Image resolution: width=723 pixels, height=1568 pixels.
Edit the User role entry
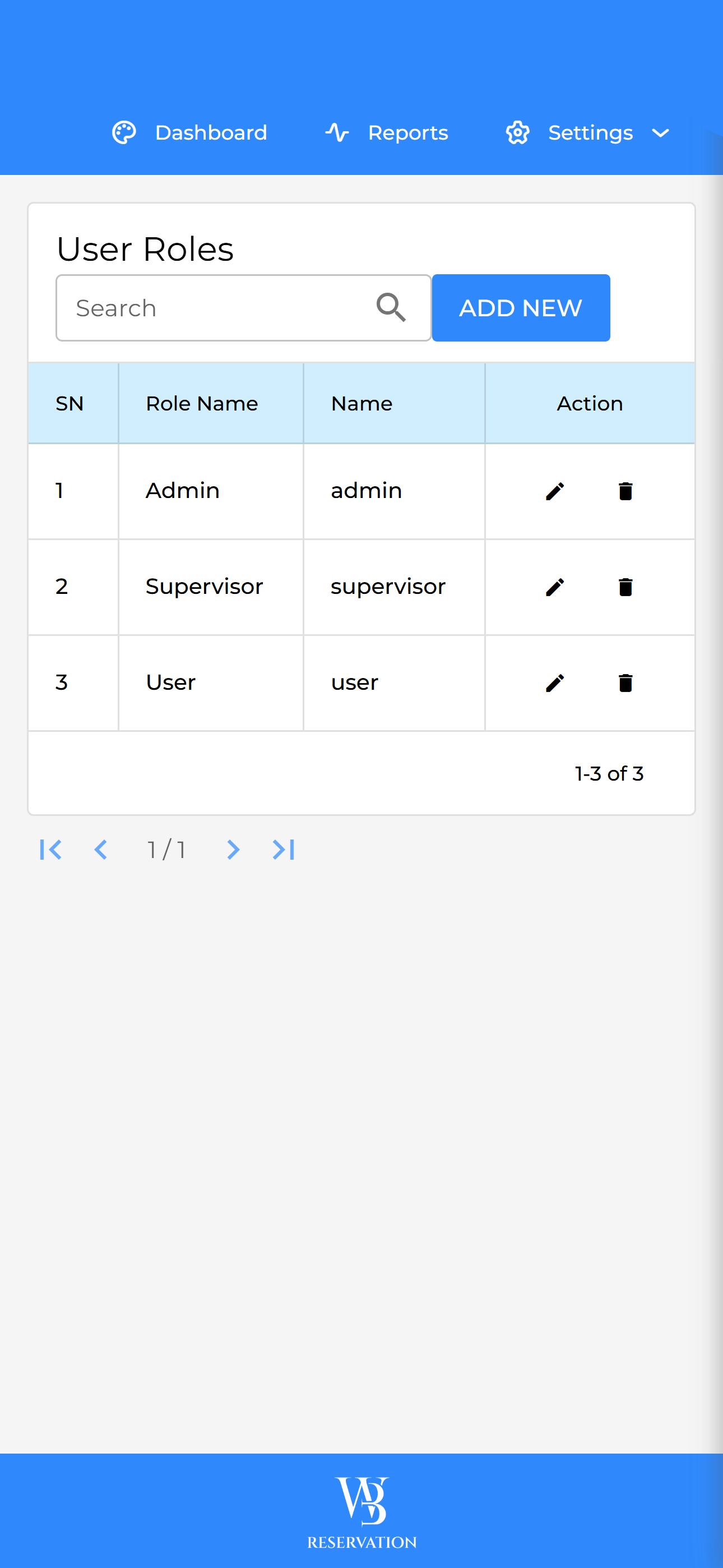554,683
